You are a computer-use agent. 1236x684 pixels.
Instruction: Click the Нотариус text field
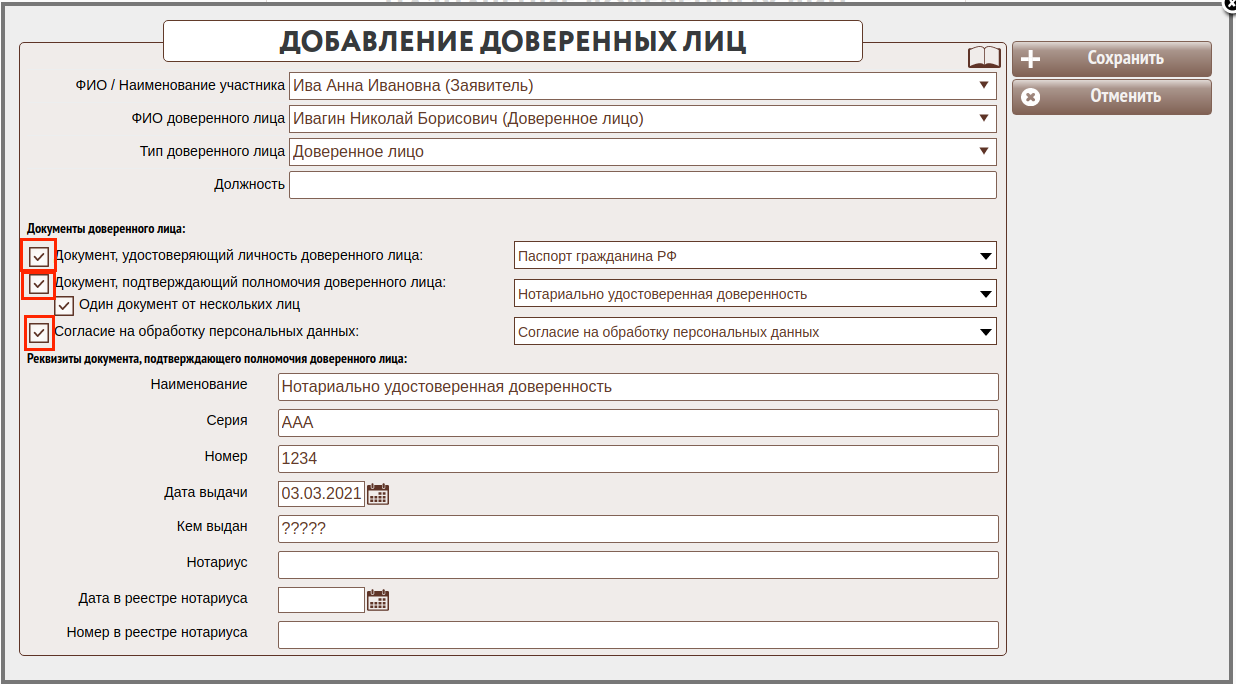(x=638, y=565)
